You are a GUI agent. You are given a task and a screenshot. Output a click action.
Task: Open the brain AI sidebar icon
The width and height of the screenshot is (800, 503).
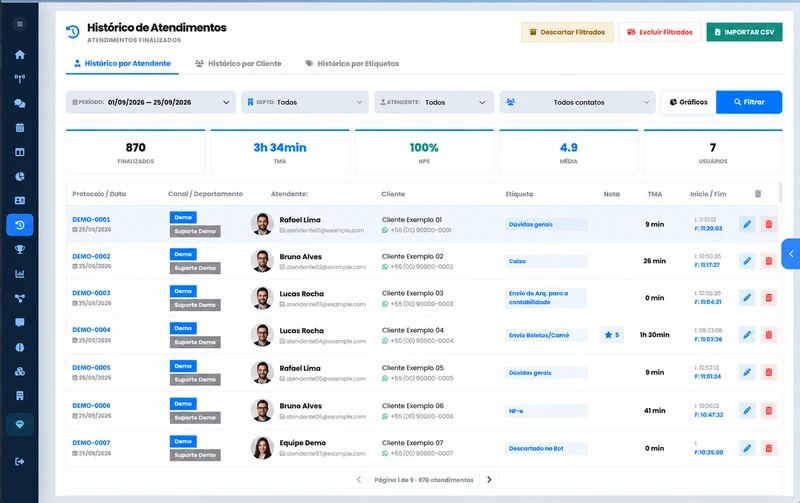(19, 347)
